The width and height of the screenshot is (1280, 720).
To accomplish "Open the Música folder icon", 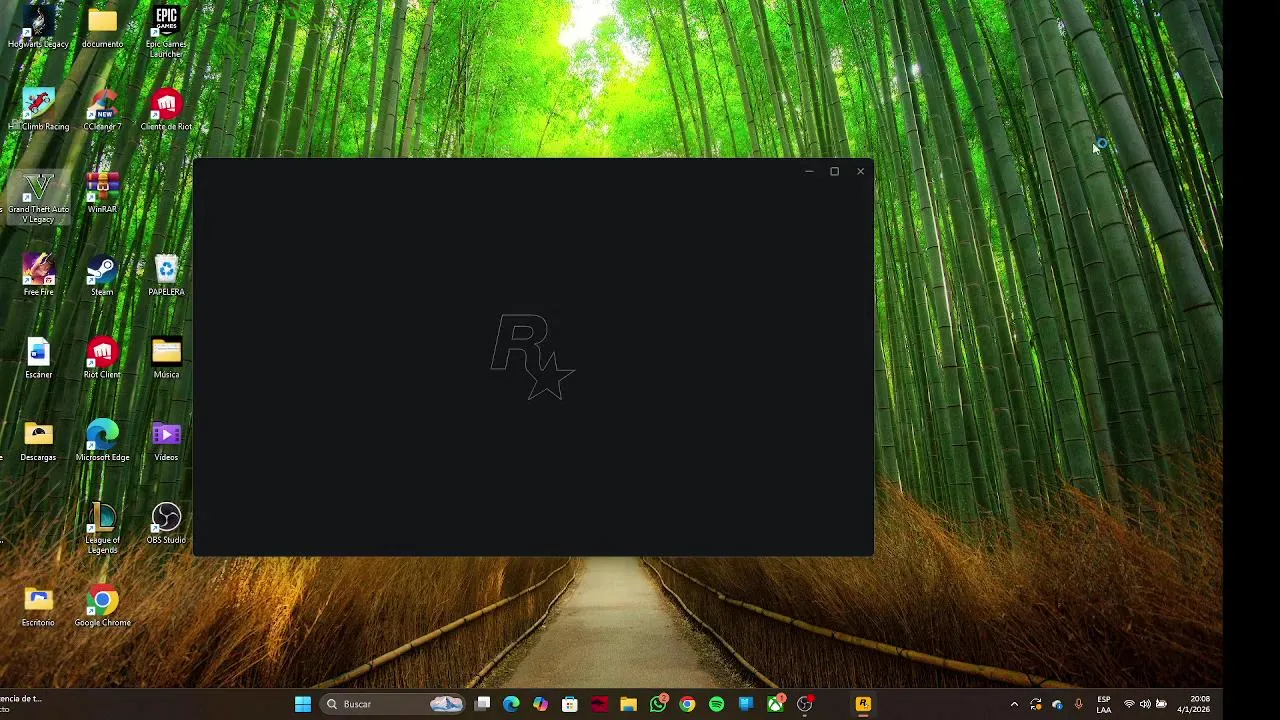I will (x=166, y=358).
